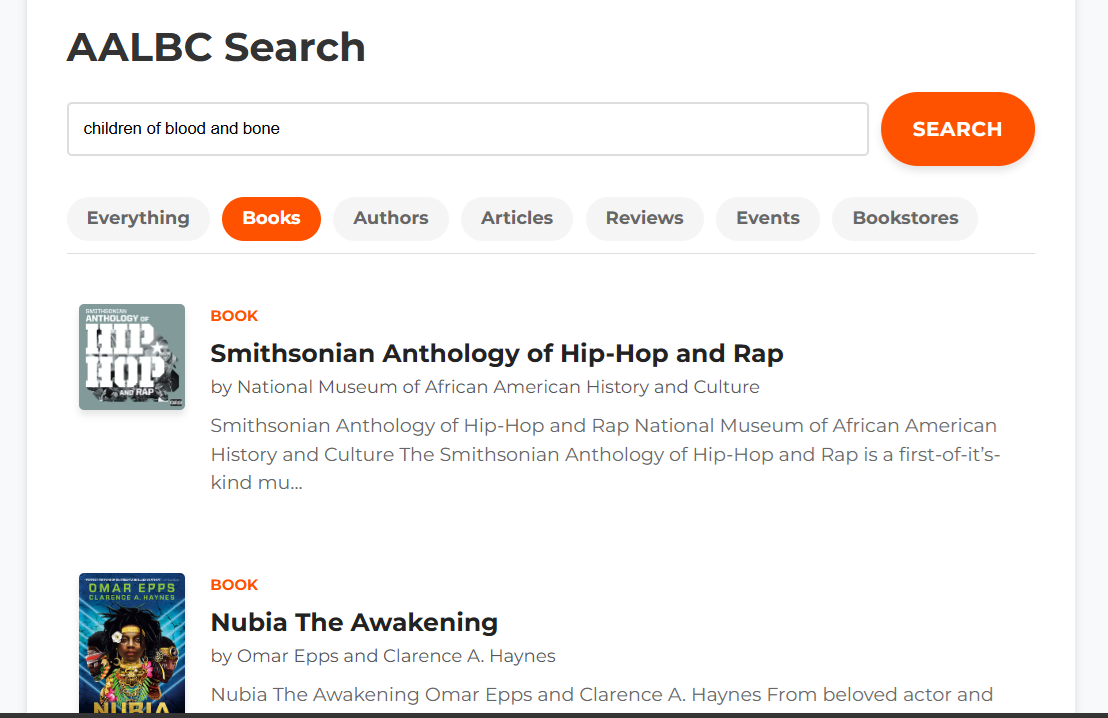Click the Smithsonian Anthology description snippet
This screenshot has width=1108, height=718.
click(606, 454)
